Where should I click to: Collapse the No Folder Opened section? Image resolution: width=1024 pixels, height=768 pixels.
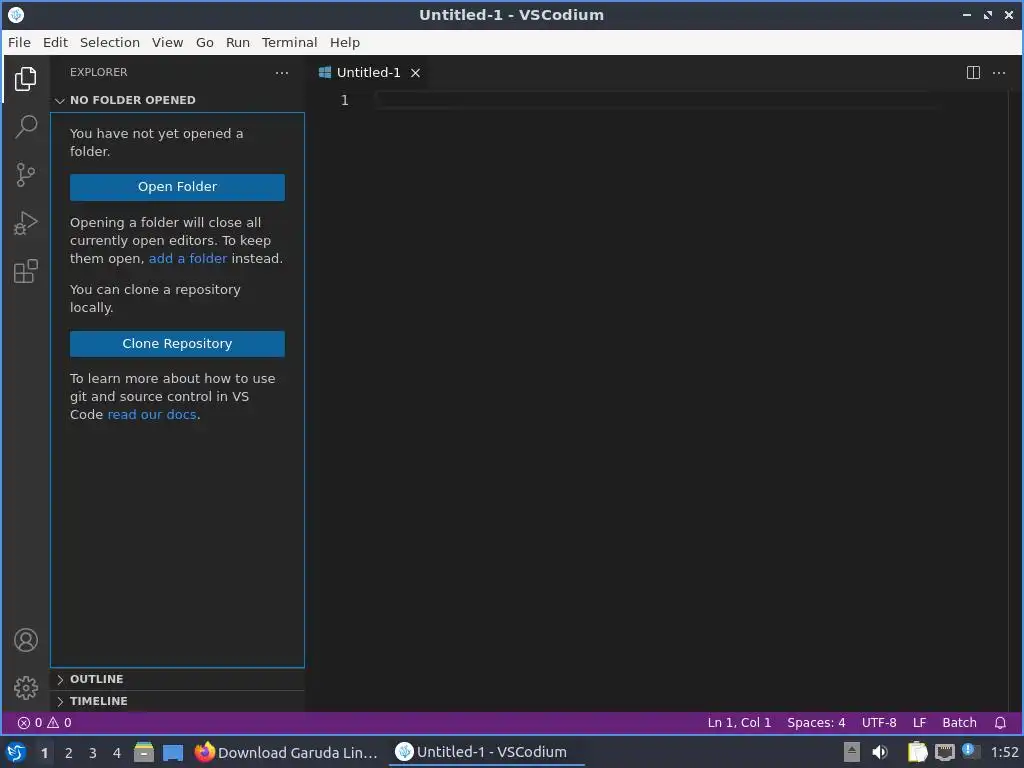pos(178,100)
